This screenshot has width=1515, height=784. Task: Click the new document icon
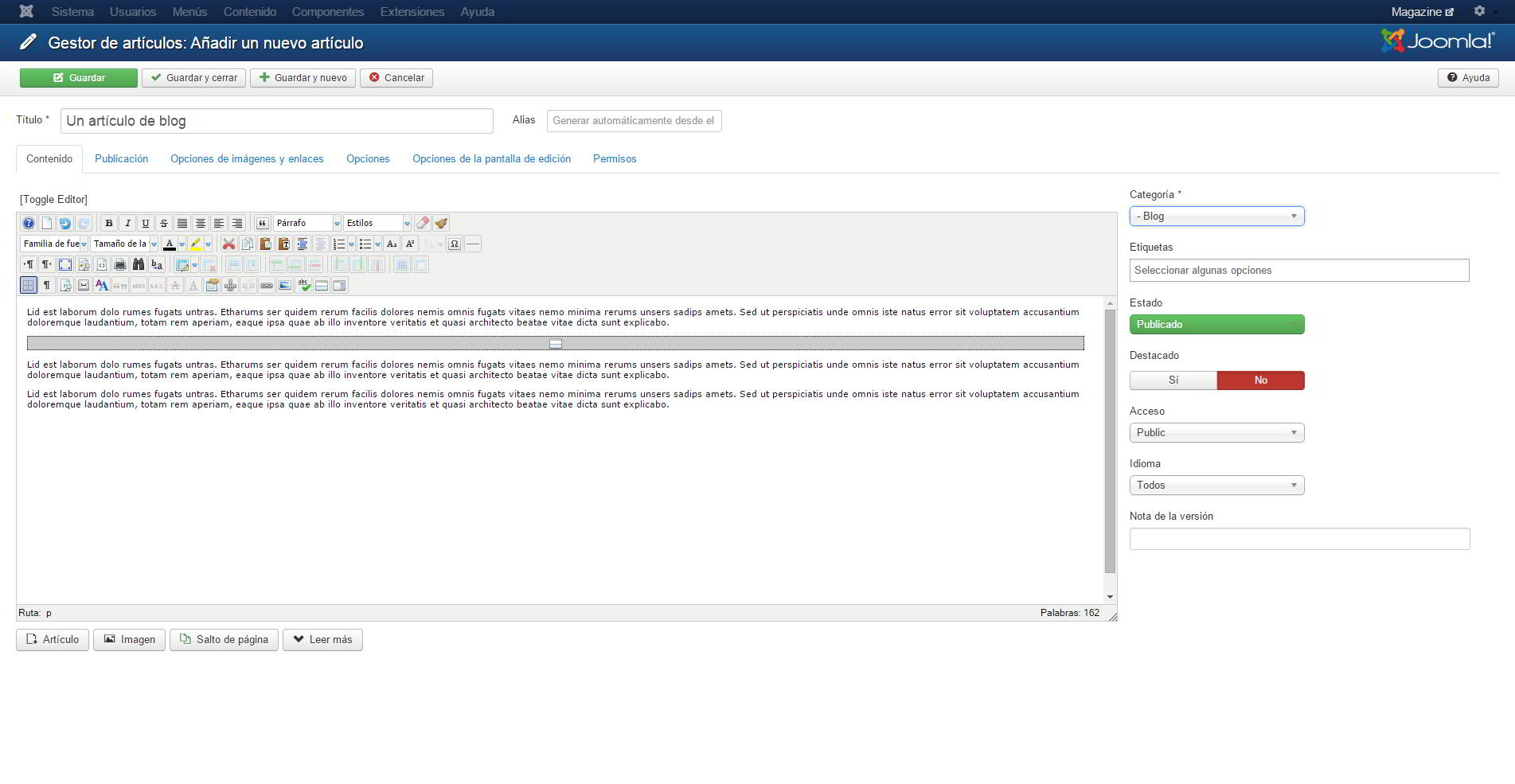(x=46, y=223)
